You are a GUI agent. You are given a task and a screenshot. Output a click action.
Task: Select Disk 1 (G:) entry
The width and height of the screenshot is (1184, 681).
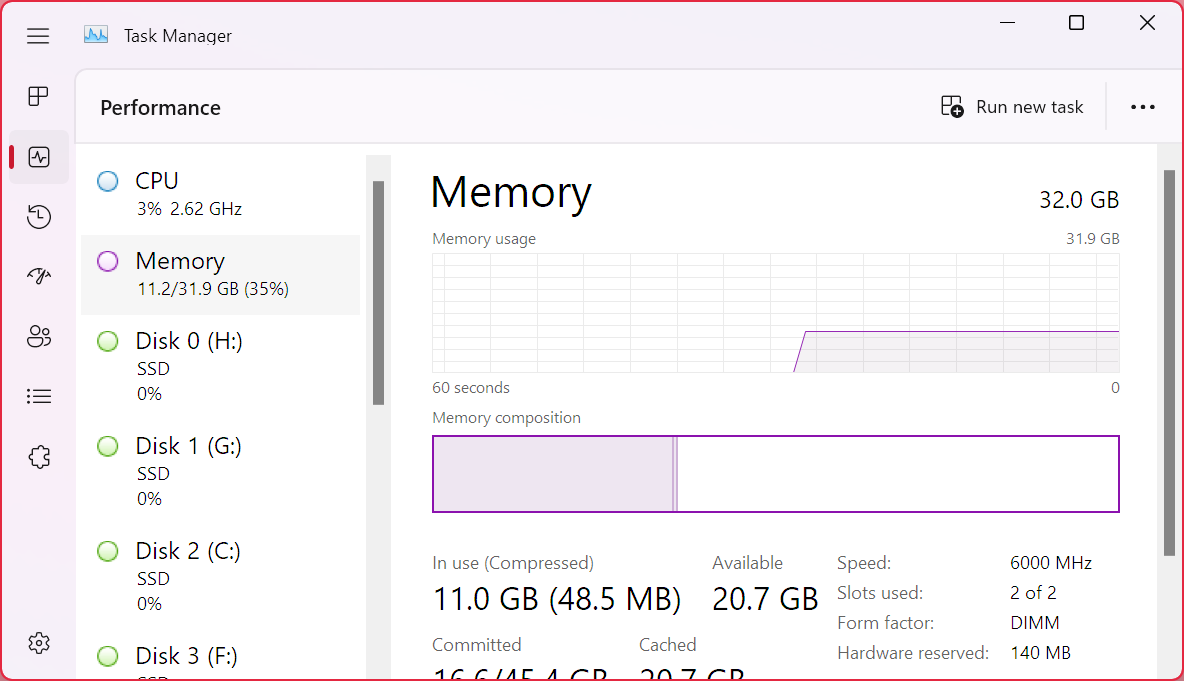pyautogui.click(x=220, y=471)
